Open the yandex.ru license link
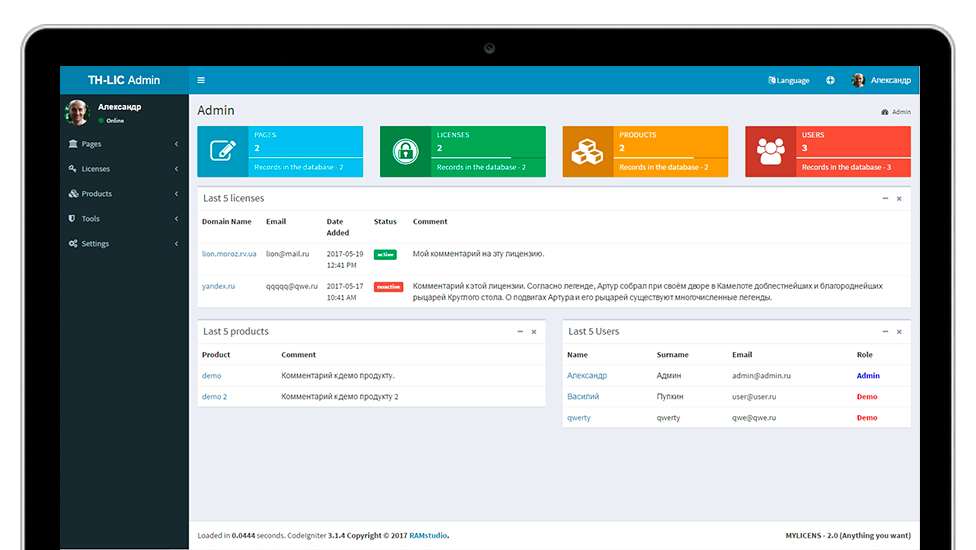This screenshot has height=550, width=976. [x=218, y=286]
